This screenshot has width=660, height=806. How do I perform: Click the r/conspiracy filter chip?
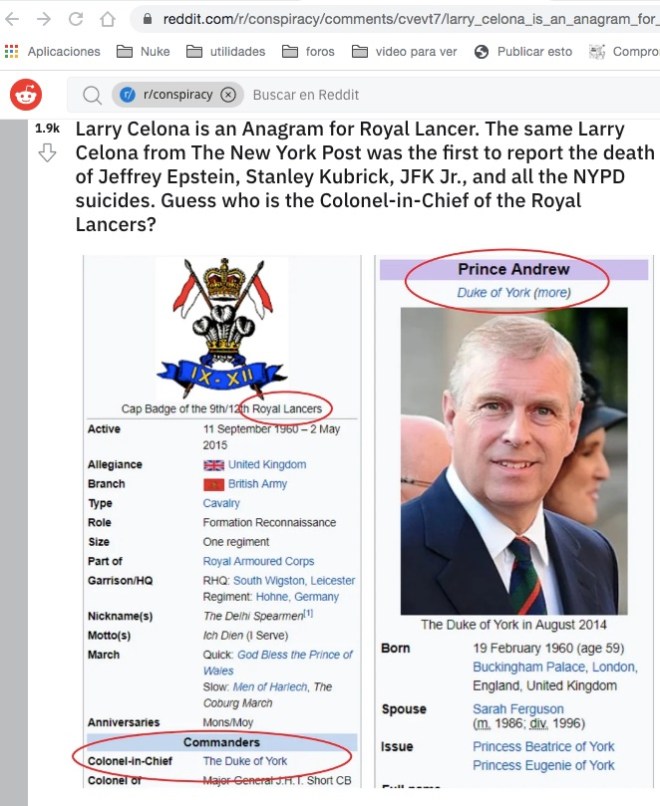tap(177, 95)
